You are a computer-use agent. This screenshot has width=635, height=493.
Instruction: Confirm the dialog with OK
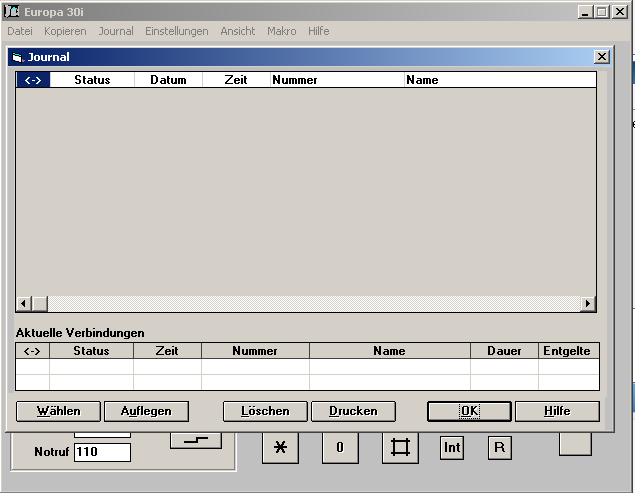point(469,411)
